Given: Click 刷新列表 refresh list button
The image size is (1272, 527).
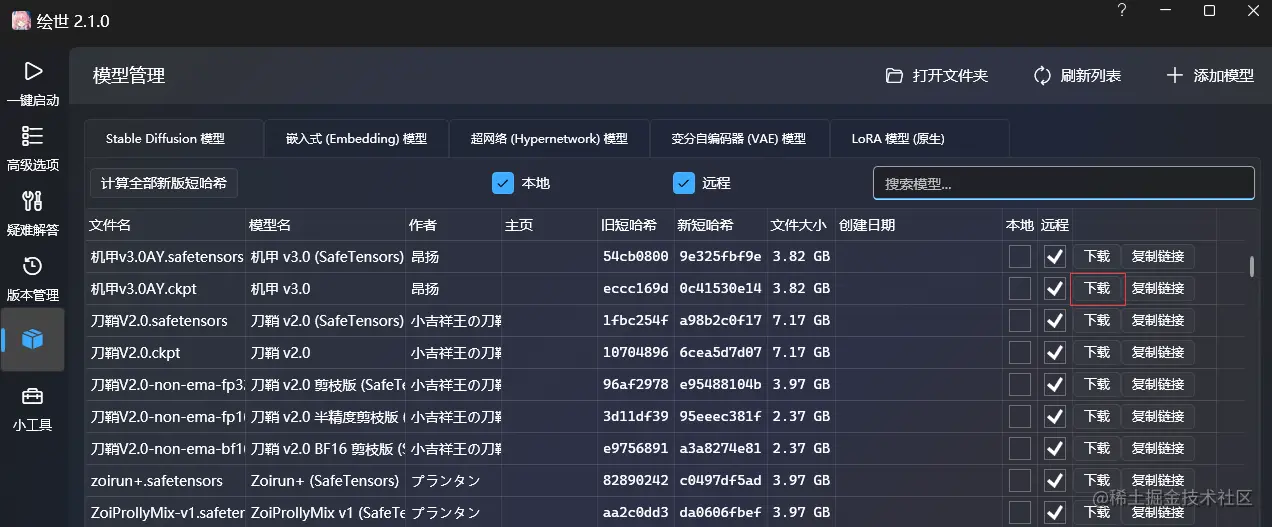Looking at the screenshot, I should 1077,76.
